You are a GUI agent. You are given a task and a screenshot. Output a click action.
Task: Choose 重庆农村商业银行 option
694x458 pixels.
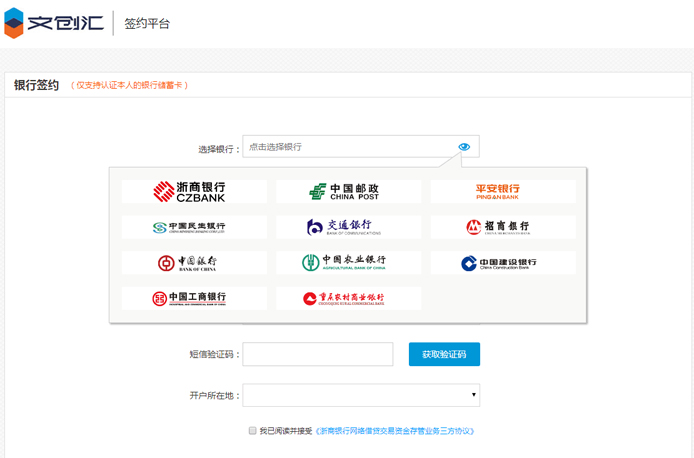(x=349, y=299)
